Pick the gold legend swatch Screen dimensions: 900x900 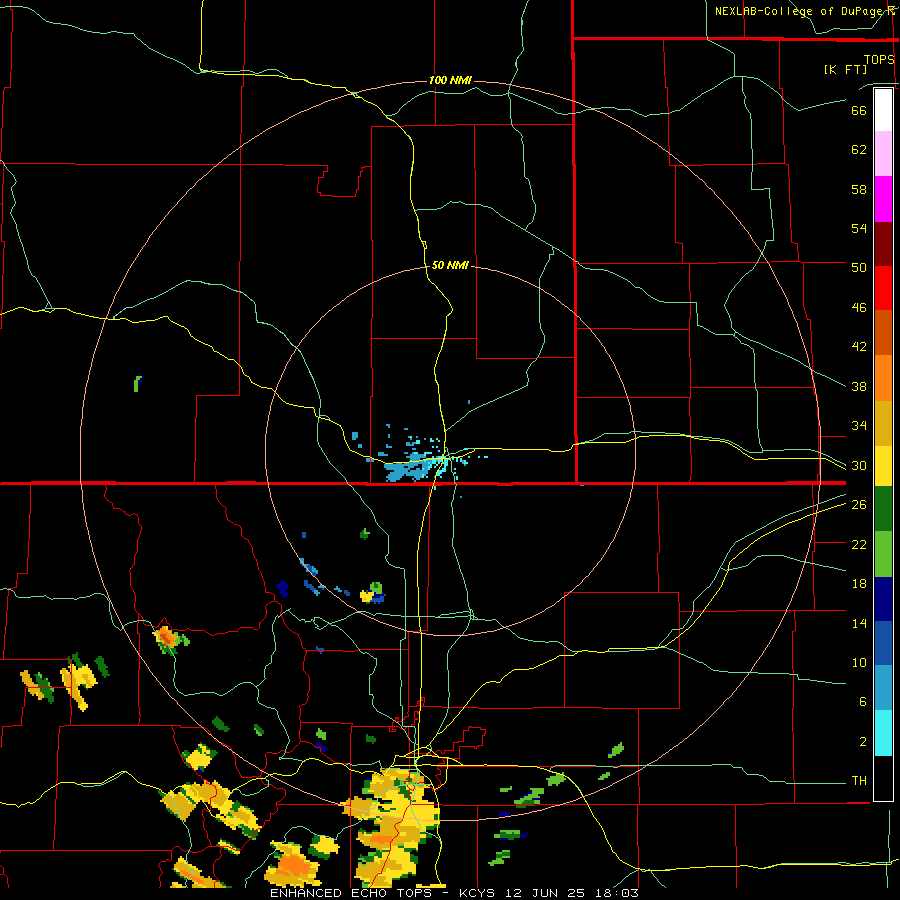point(883,423)
